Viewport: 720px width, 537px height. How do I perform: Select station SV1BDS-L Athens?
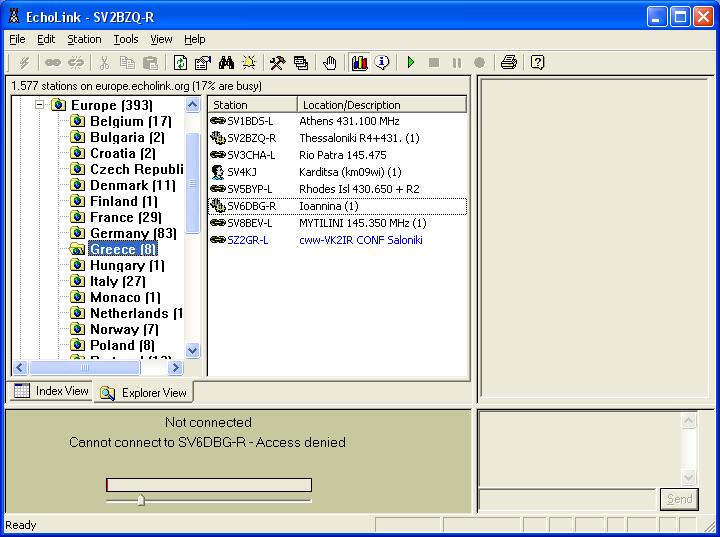point(337,121)
